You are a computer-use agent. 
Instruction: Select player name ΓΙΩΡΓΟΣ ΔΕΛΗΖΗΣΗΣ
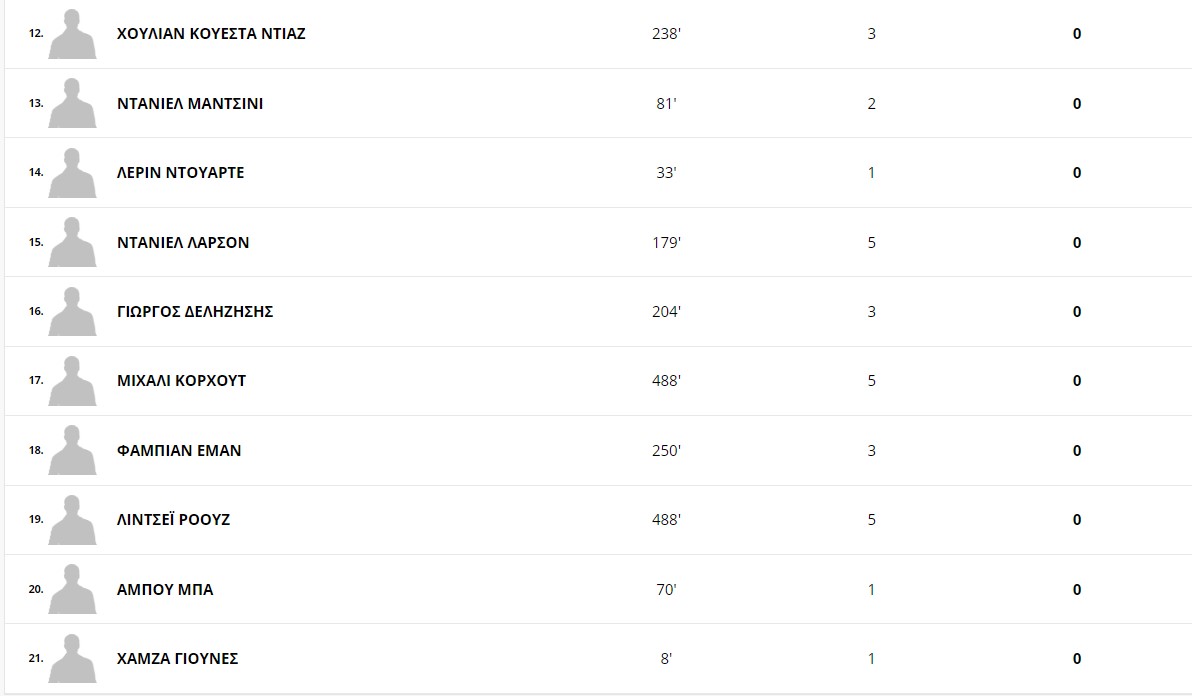click(x=195, y=312)
